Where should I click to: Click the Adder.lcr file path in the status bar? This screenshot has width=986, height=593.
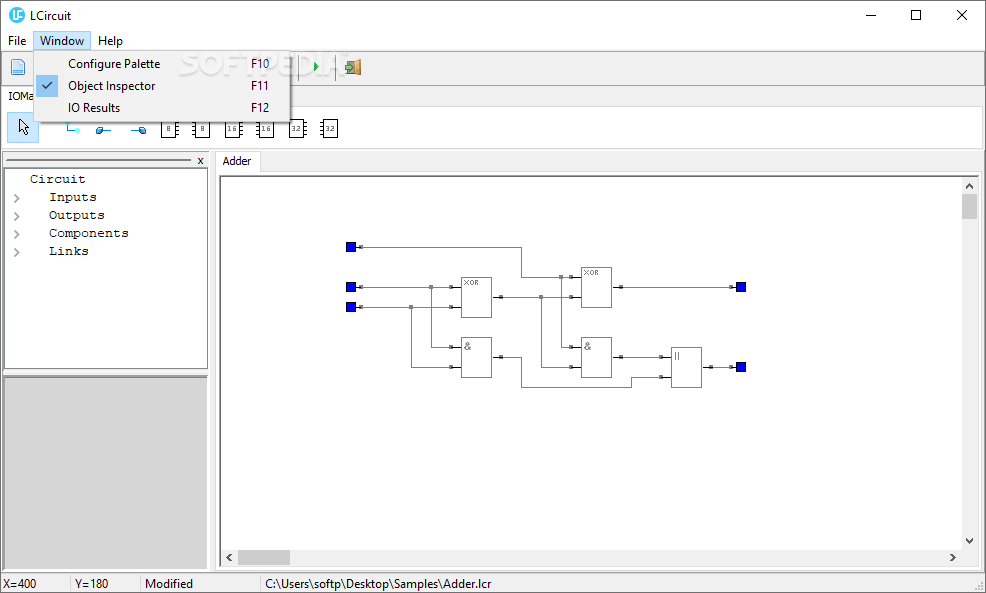[x=378, y=584]
